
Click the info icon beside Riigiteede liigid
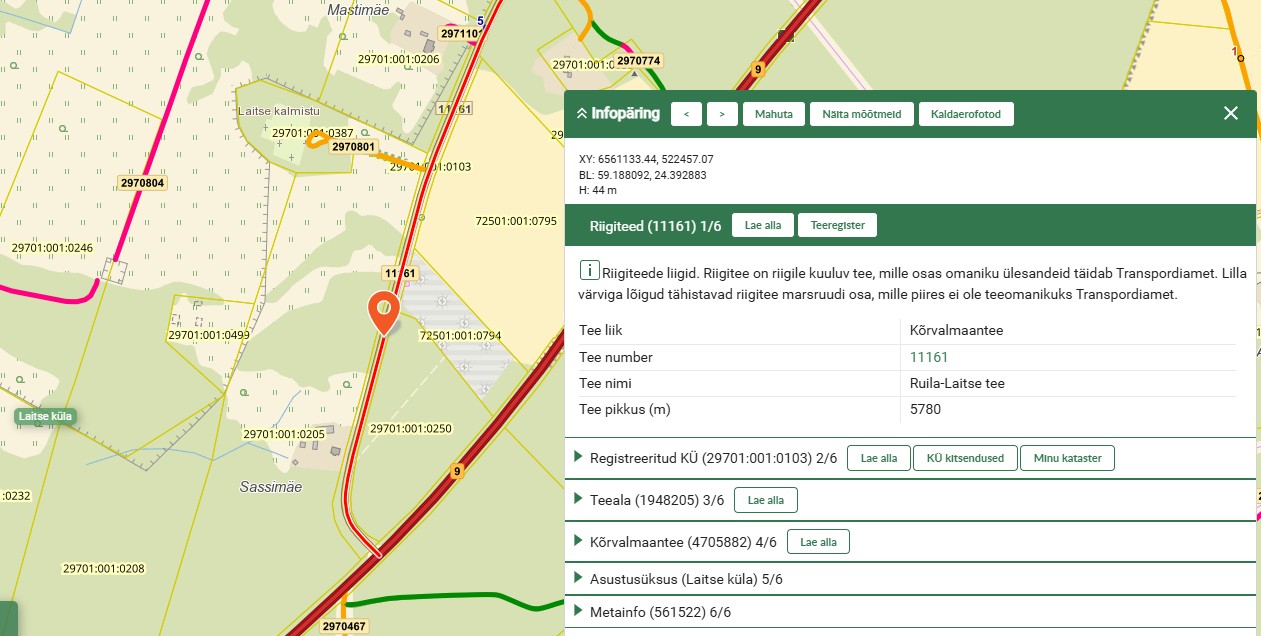coord(590,271)
